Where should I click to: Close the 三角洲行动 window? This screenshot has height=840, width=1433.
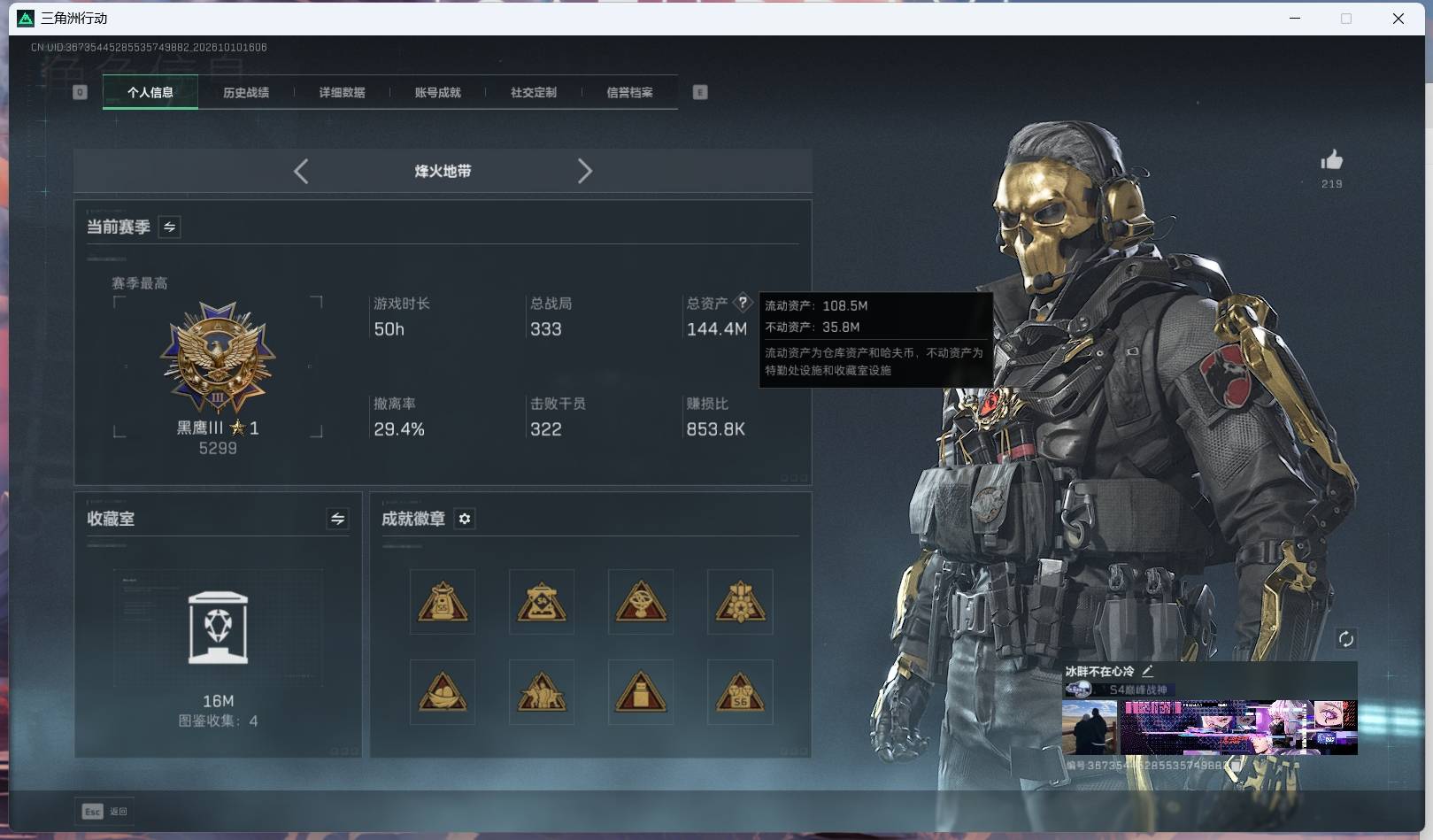[x=1398, y=18]
